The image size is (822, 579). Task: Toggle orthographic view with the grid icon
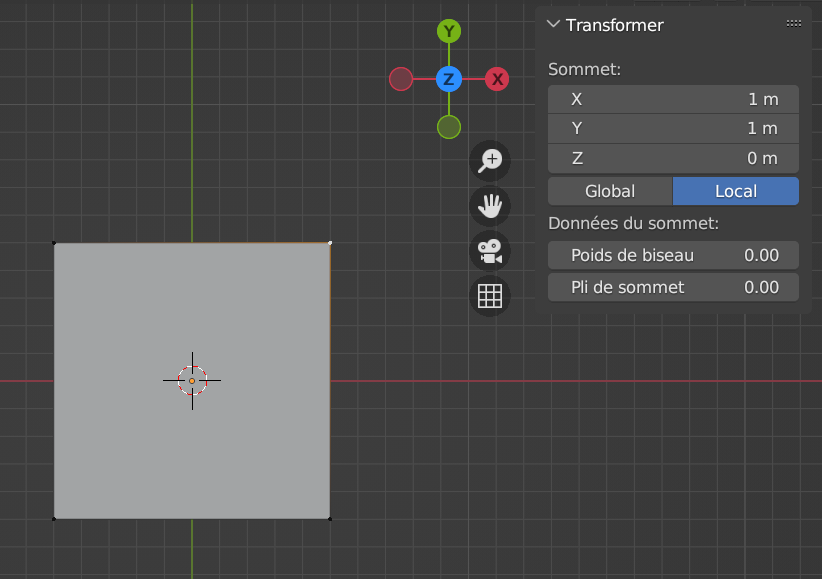(490, 296)
